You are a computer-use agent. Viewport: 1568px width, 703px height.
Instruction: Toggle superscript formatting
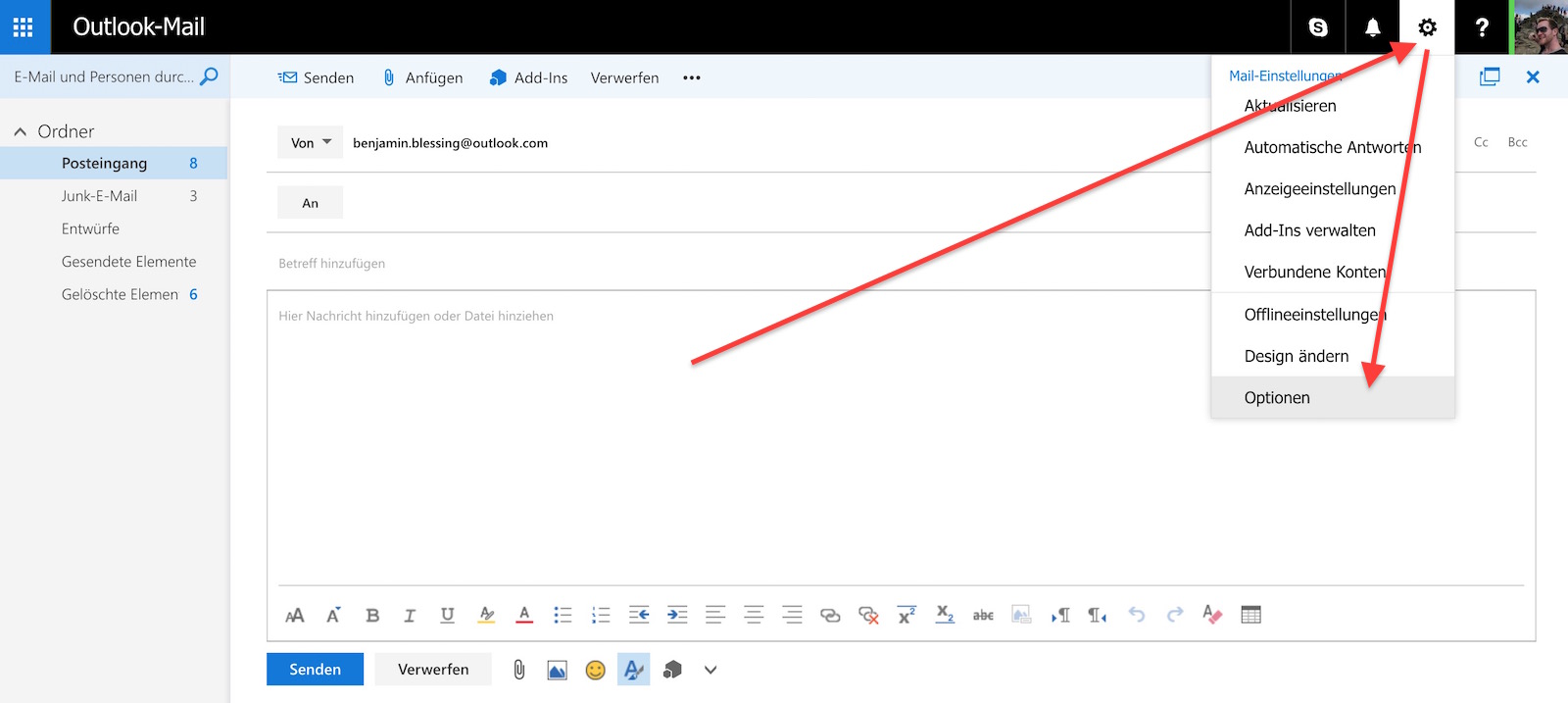pos(906,616)
